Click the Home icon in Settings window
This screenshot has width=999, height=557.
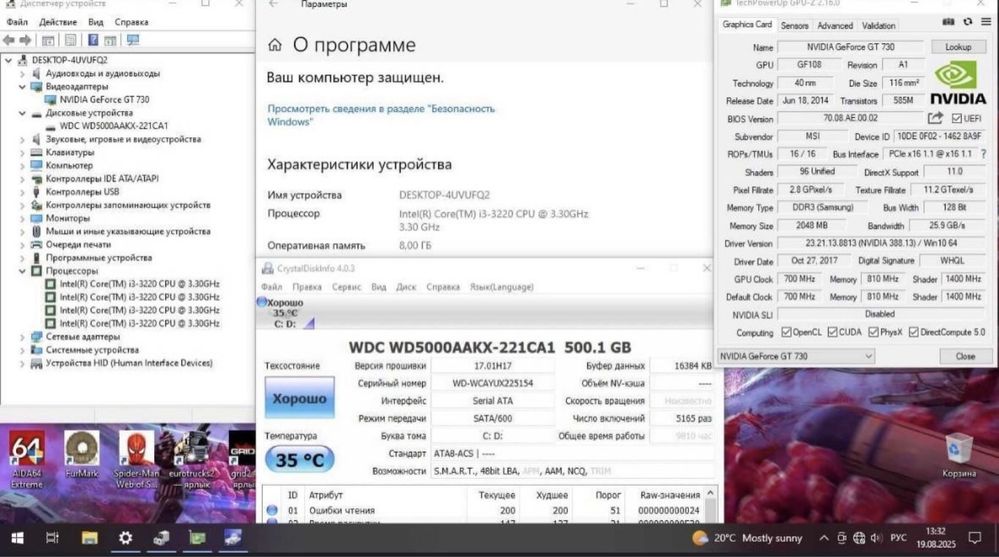(275, 45)
